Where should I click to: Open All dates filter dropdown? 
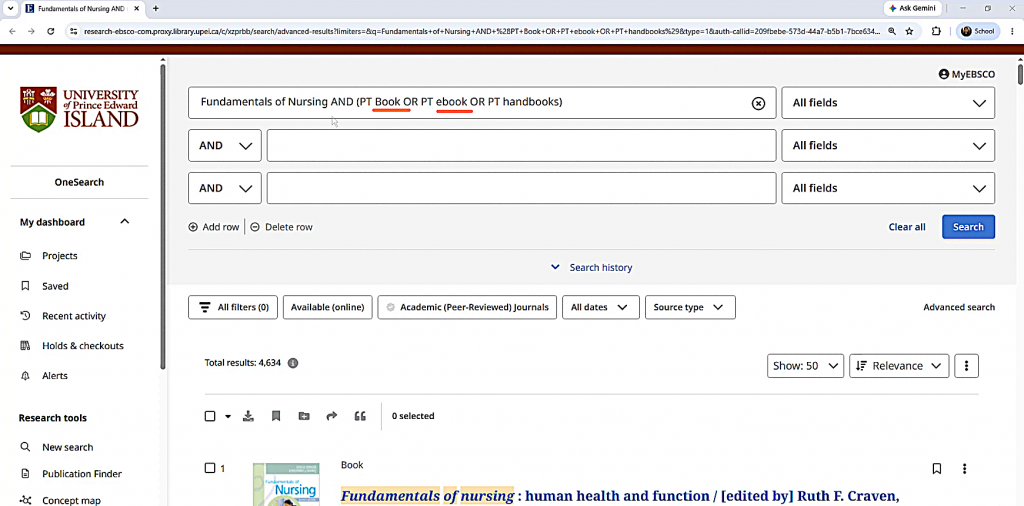tap(601, 307)
